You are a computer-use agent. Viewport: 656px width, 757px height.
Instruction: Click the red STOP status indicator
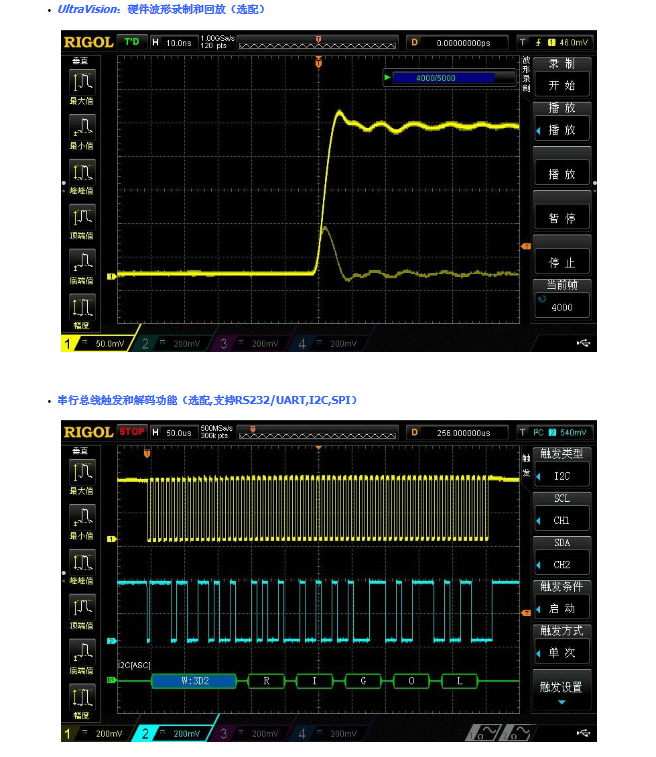(x=132, y=432)
